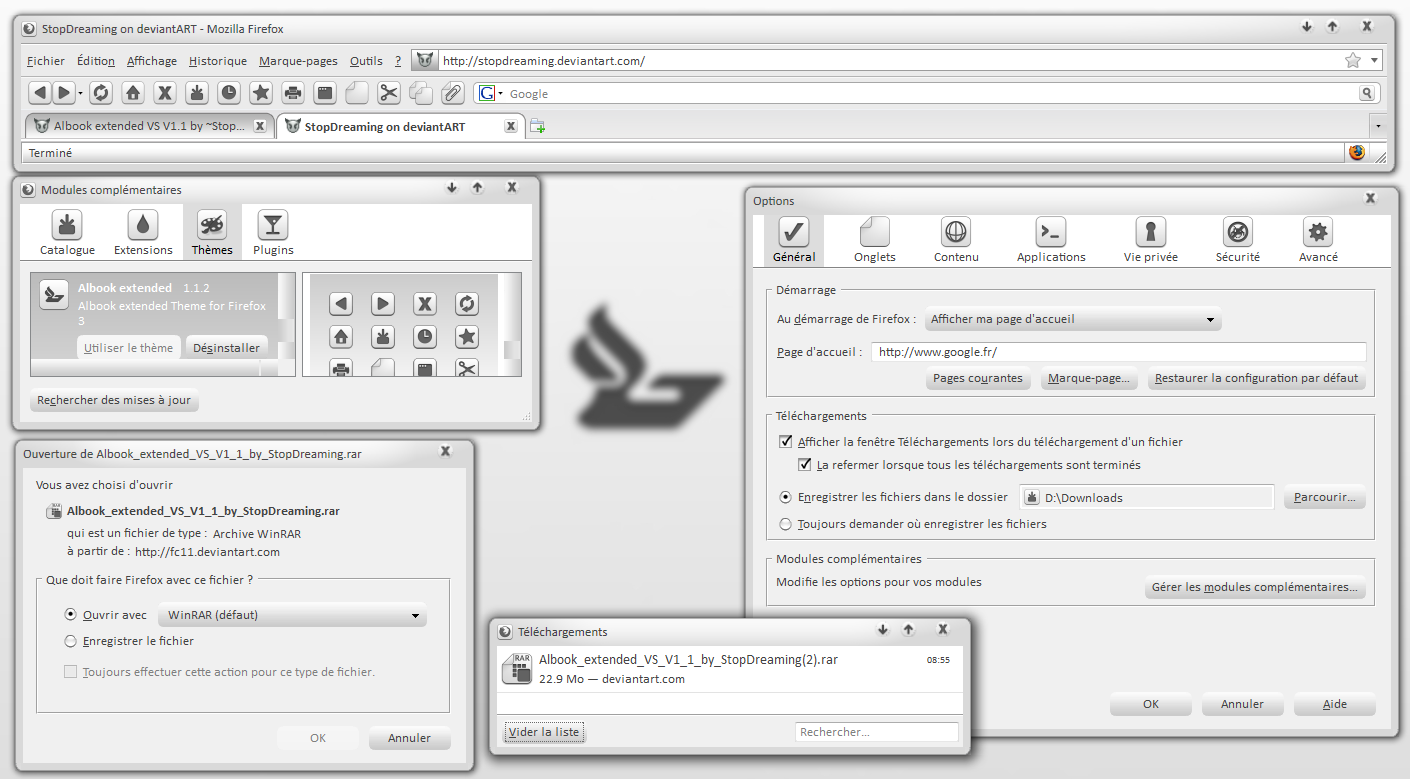Viewport: 1410px width, 779px height.
Task: Click 'Gérer les modules complémentaires…' button
Action: point(1255,588)
